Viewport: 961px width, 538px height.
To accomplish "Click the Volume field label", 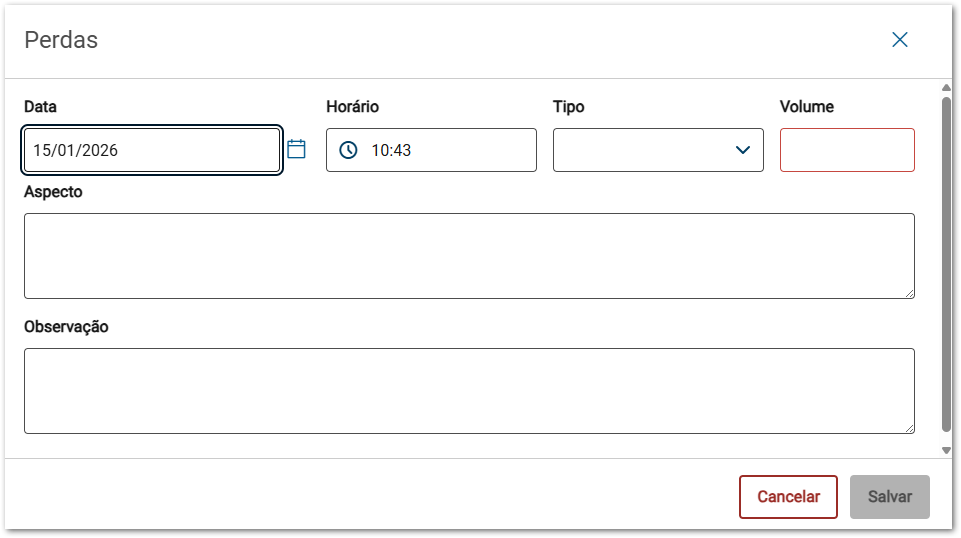I will pos(806,107).
